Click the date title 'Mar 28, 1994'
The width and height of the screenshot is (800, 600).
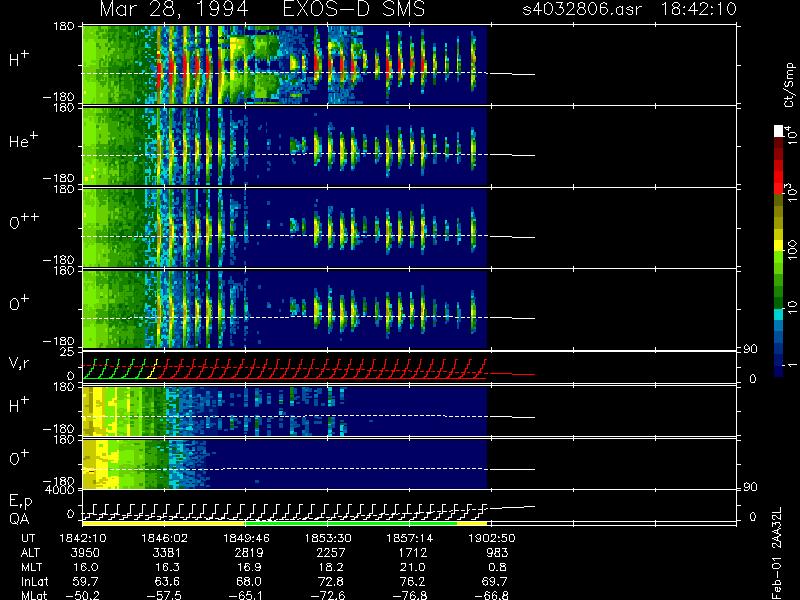(x=174, y=10)
